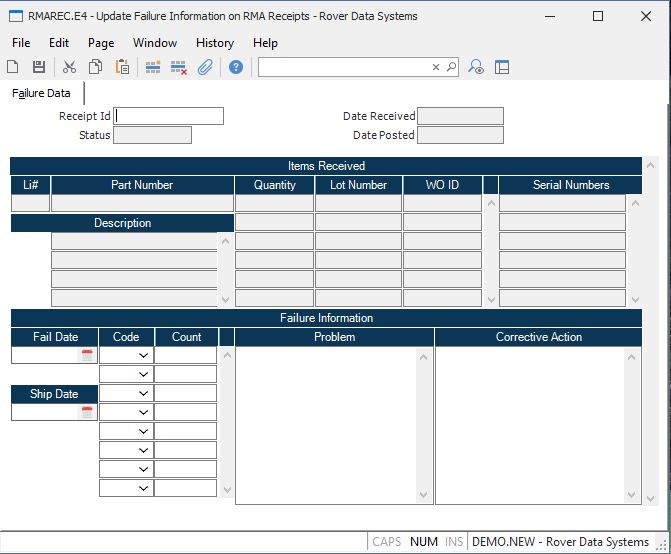Open attachments with the paperclip icon
This screenshot has width=671, height=554.
(x=205, y=67)
